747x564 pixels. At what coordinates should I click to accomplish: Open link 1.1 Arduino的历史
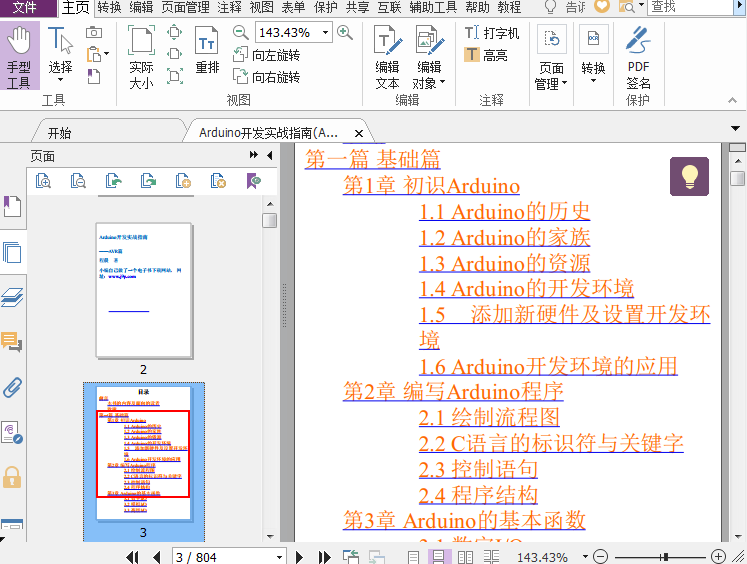(x=505, y=212)
